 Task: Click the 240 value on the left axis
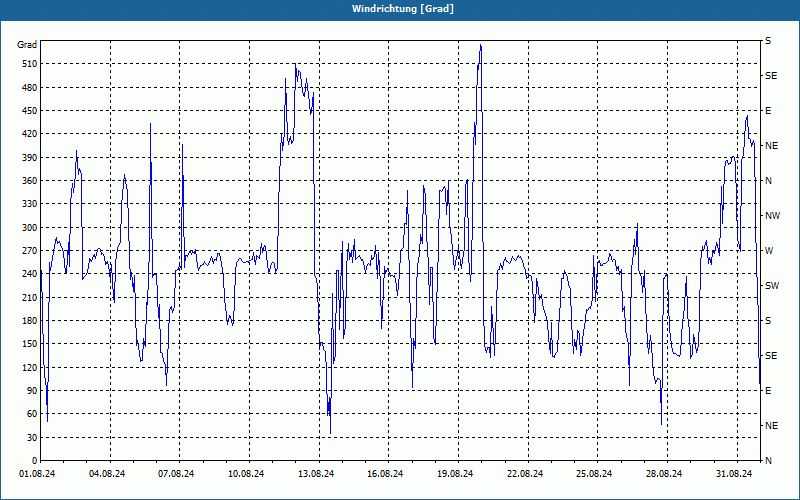[x=31, y=274]
